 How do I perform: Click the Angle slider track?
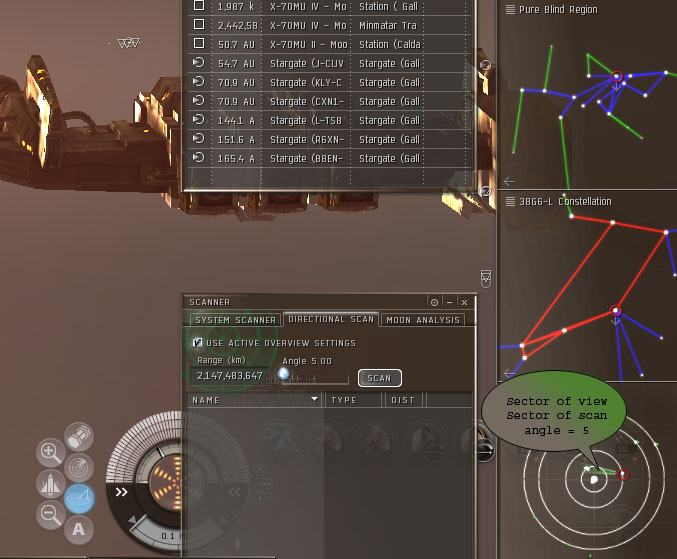pyautogui.click(x=315, y=380)
